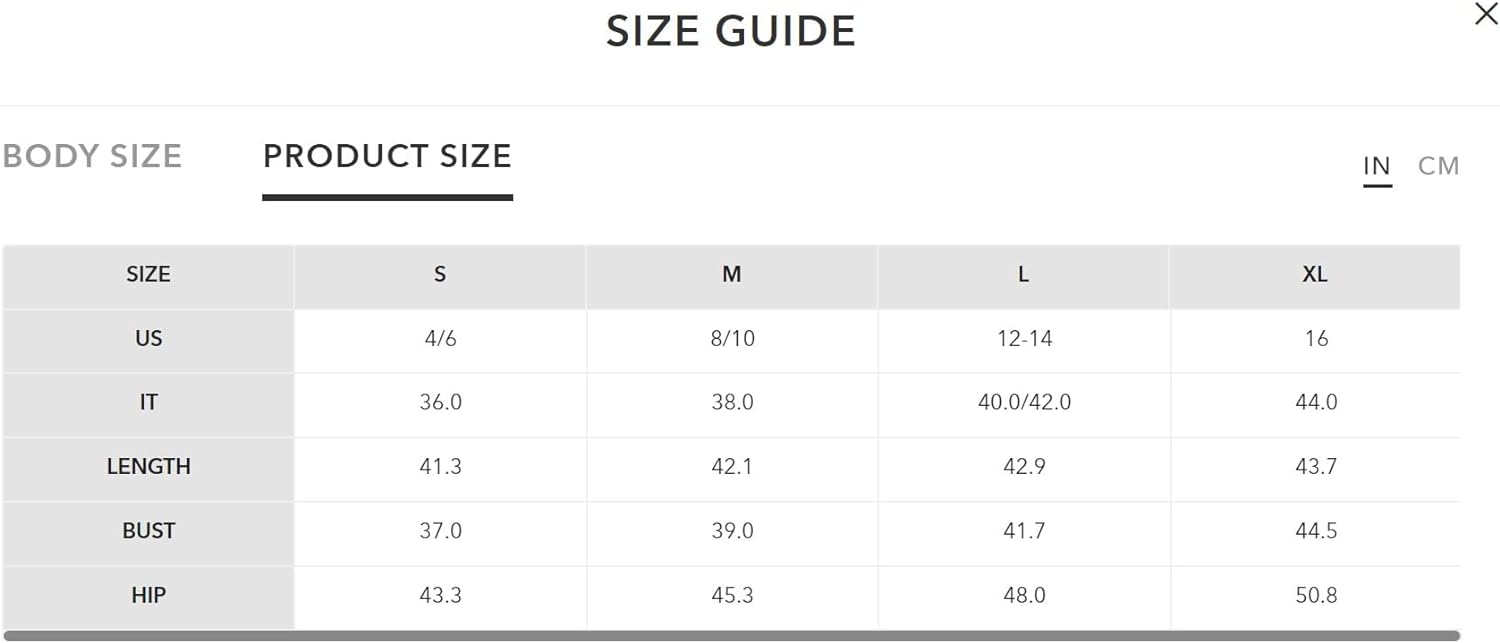Switch to the Body Size tab
The image size is (1500, 643).
click(92, 157)
